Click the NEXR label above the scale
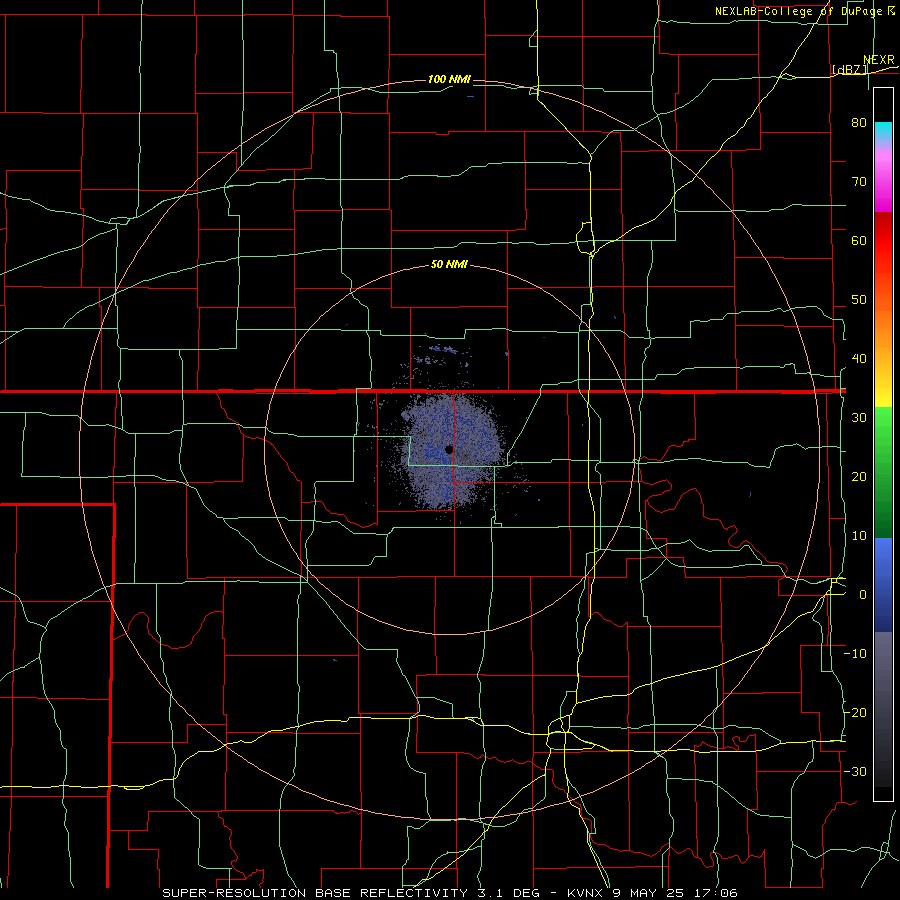900x900 pixels. point(878,60)
